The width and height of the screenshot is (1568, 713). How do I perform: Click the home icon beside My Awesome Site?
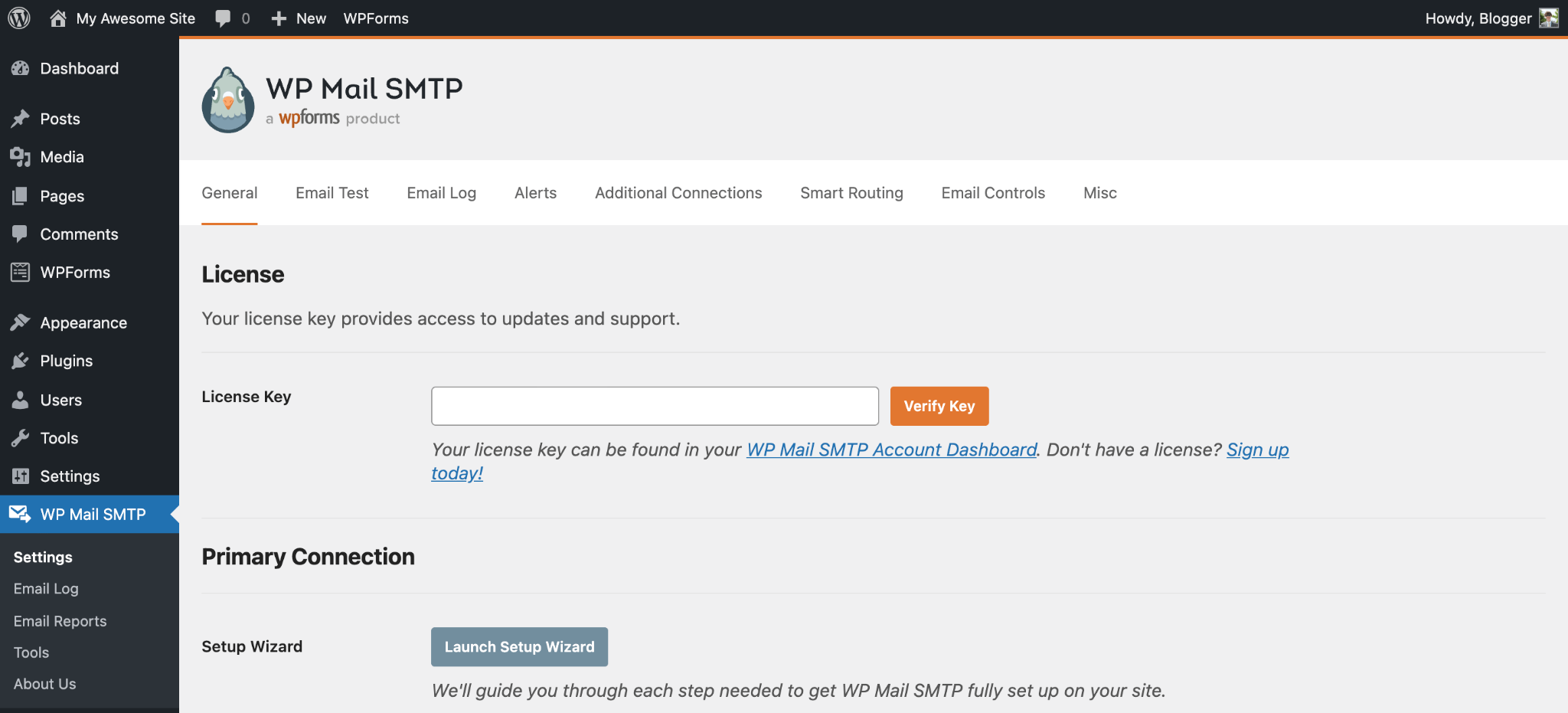[58, 18]
